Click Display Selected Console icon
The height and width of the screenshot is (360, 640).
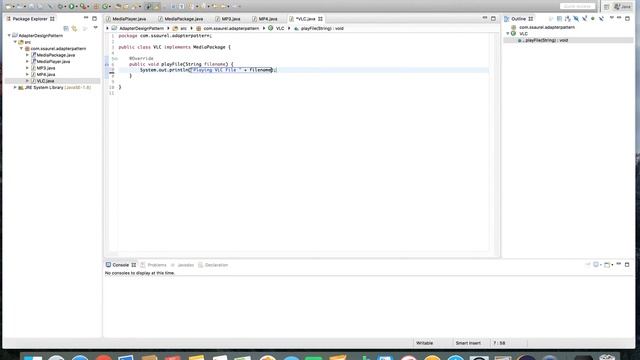[x=596, y=265]
